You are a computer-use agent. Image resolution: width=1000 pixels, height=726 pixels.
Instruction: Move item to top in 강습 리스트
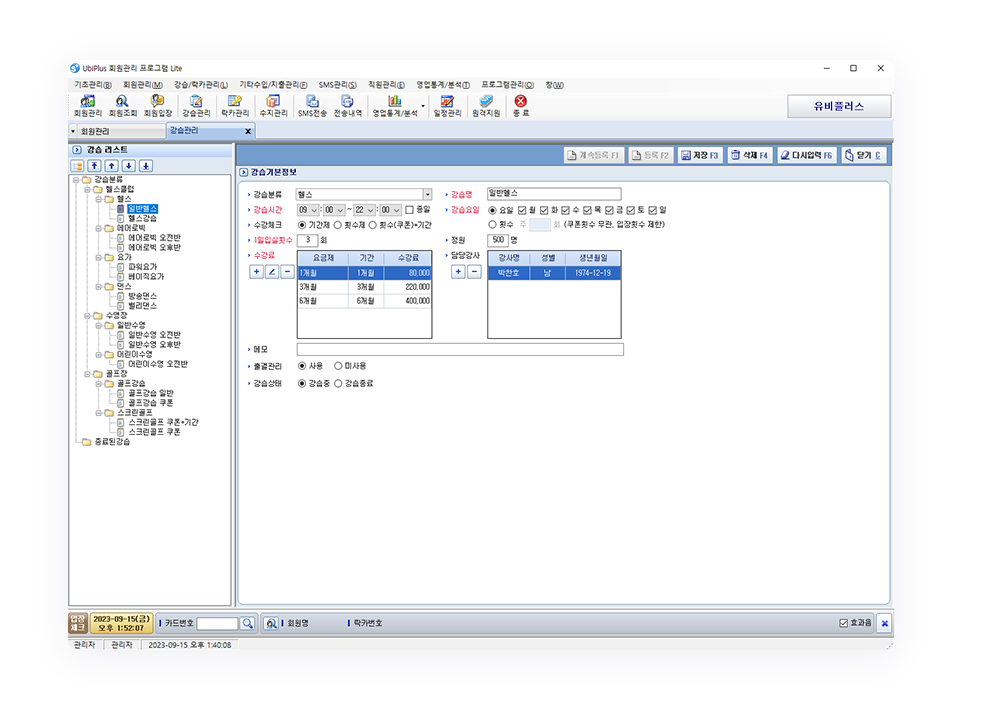tap(94, 166)
